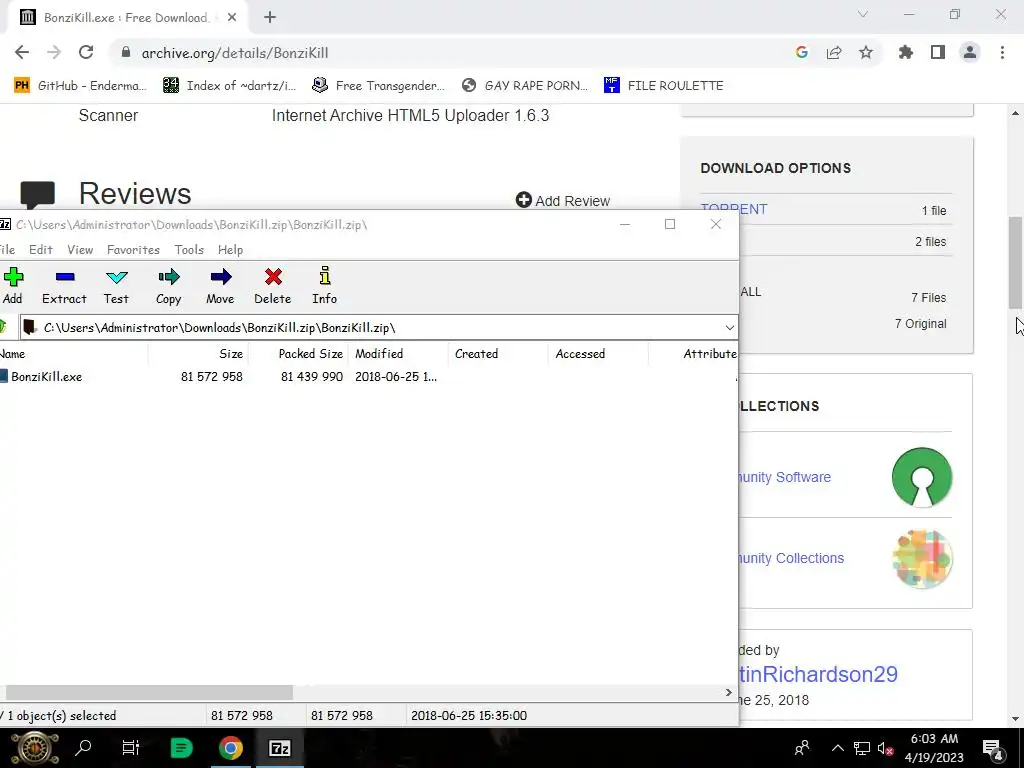The height and width of the screenshot is (768, 1024).
Task: Click the taskbar clock showing 6:03 AM
Action: 934,748
